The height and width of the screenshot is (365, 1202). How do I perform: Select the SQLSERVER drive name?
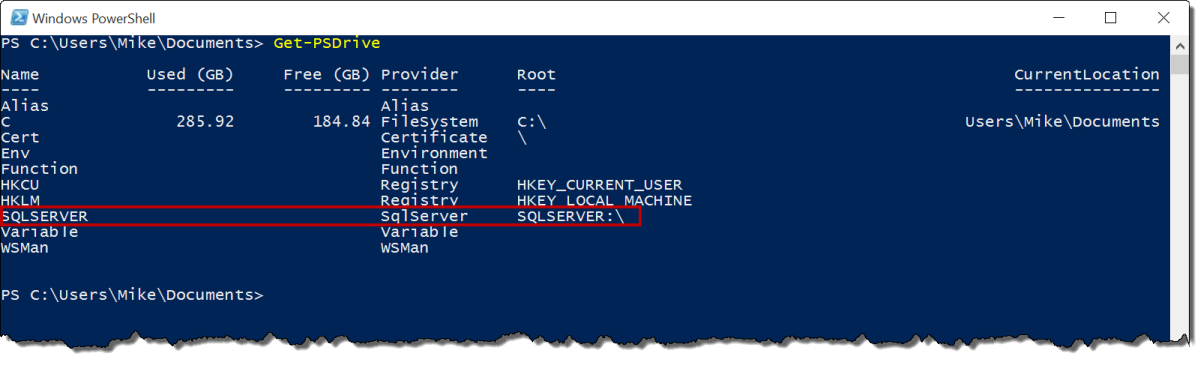tap(45, 216)
